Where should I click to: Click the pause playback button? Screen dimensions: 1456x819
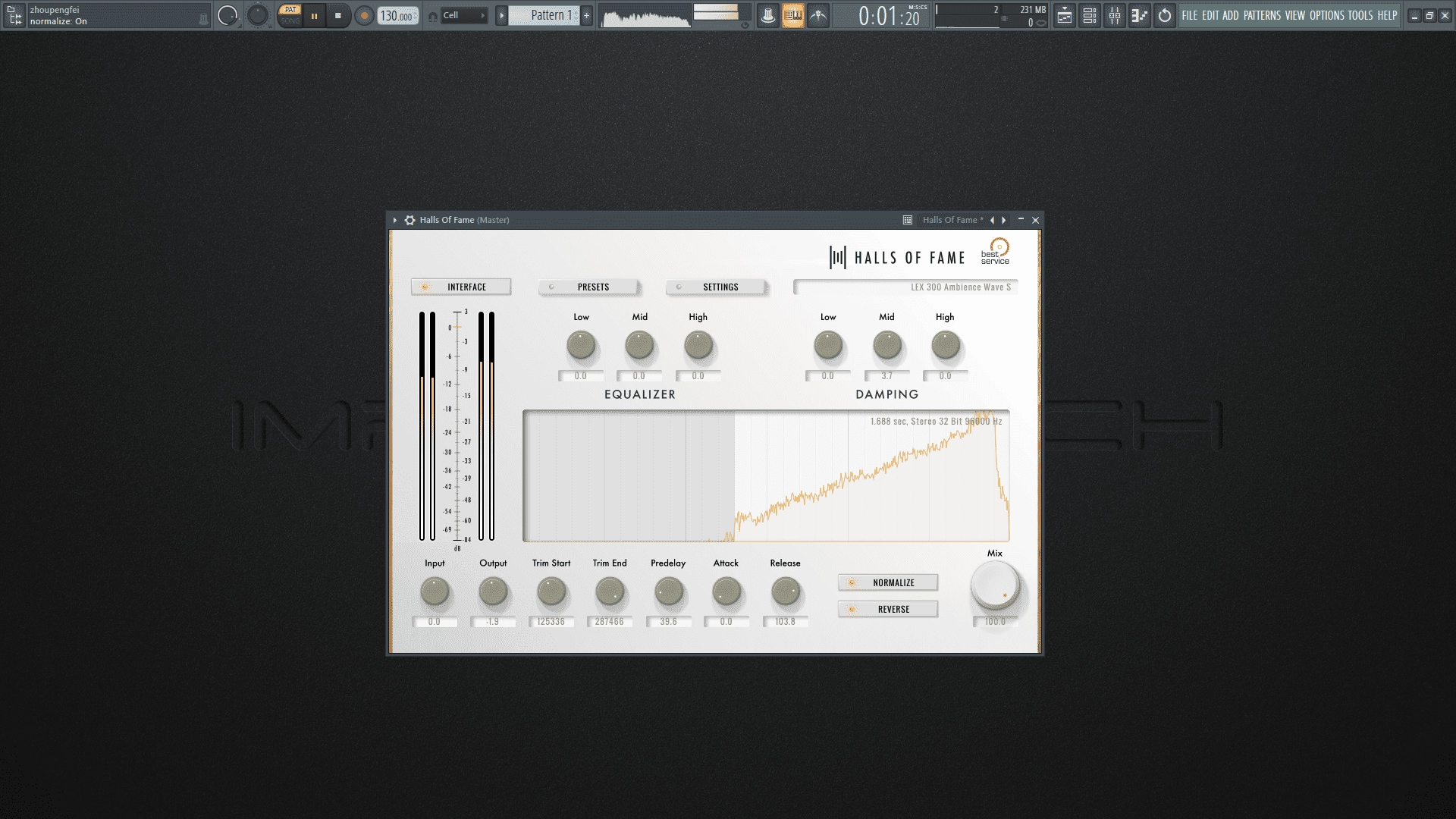pos(314,15)
